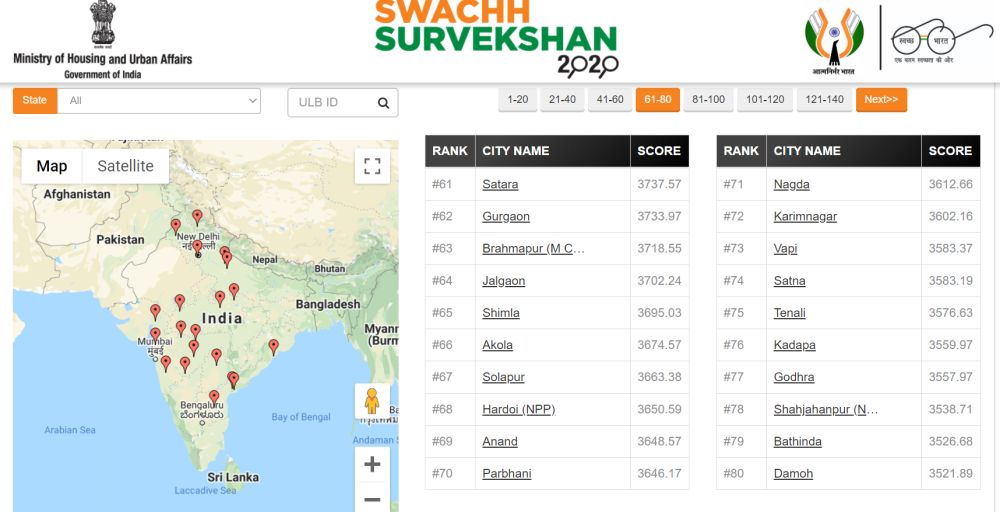Open the Vapi city link
Viewport: 1000px width, 512px height.
[x=785, y=249]
